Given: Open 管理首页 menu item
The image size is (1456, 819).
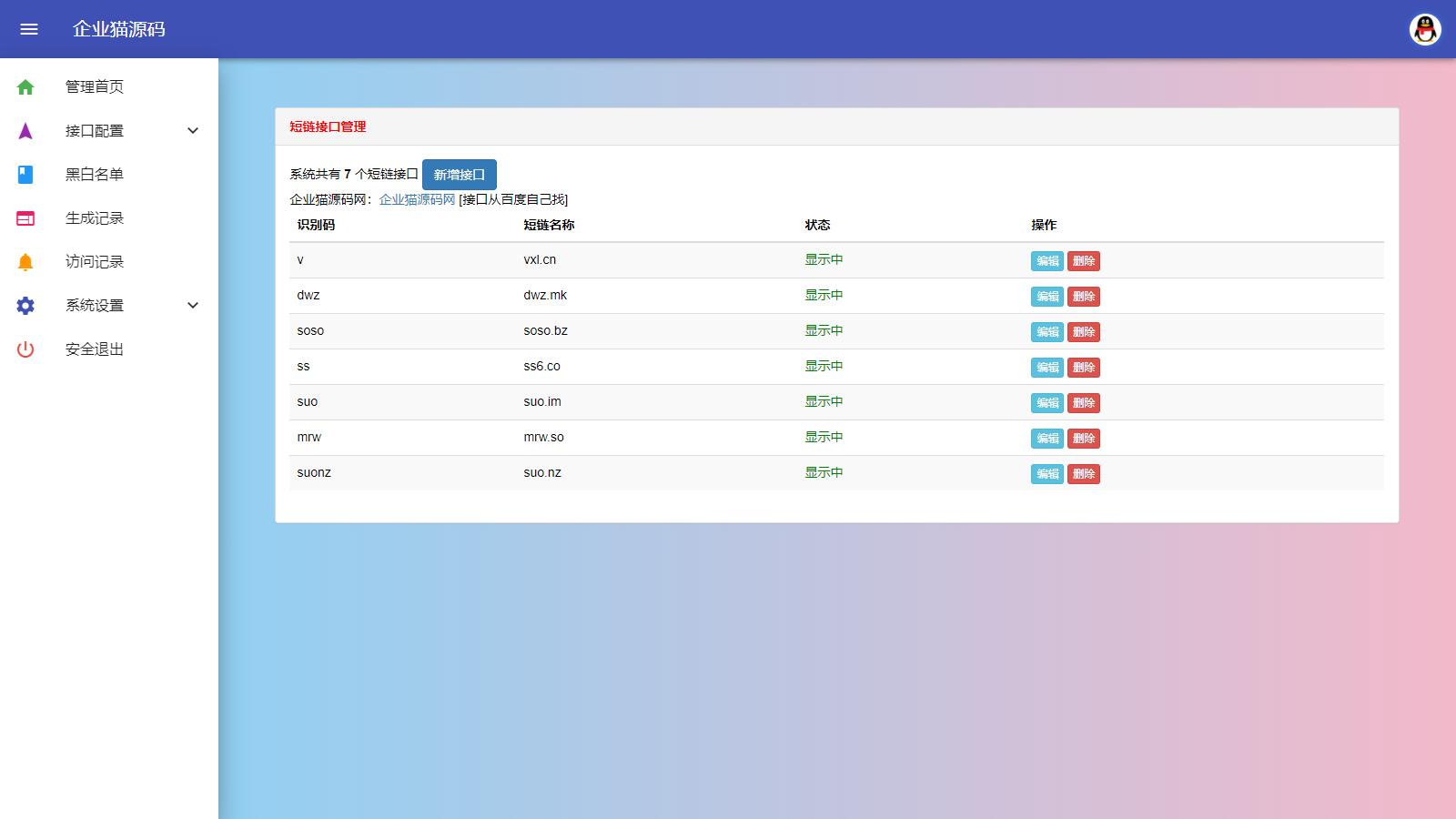Looking at the screenshot, I should pos(95,87).
